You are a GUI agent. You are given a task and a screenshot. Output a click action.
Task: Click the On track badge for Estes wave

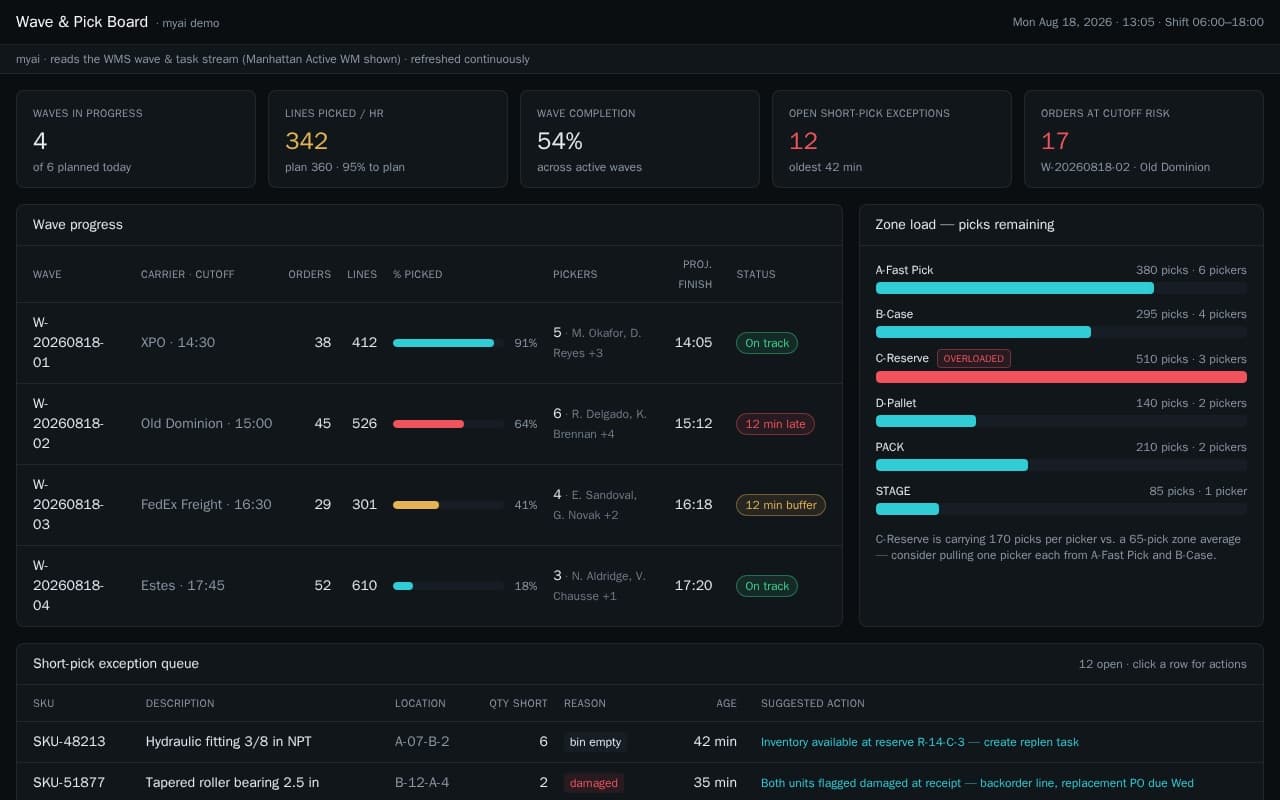point(767,586)
